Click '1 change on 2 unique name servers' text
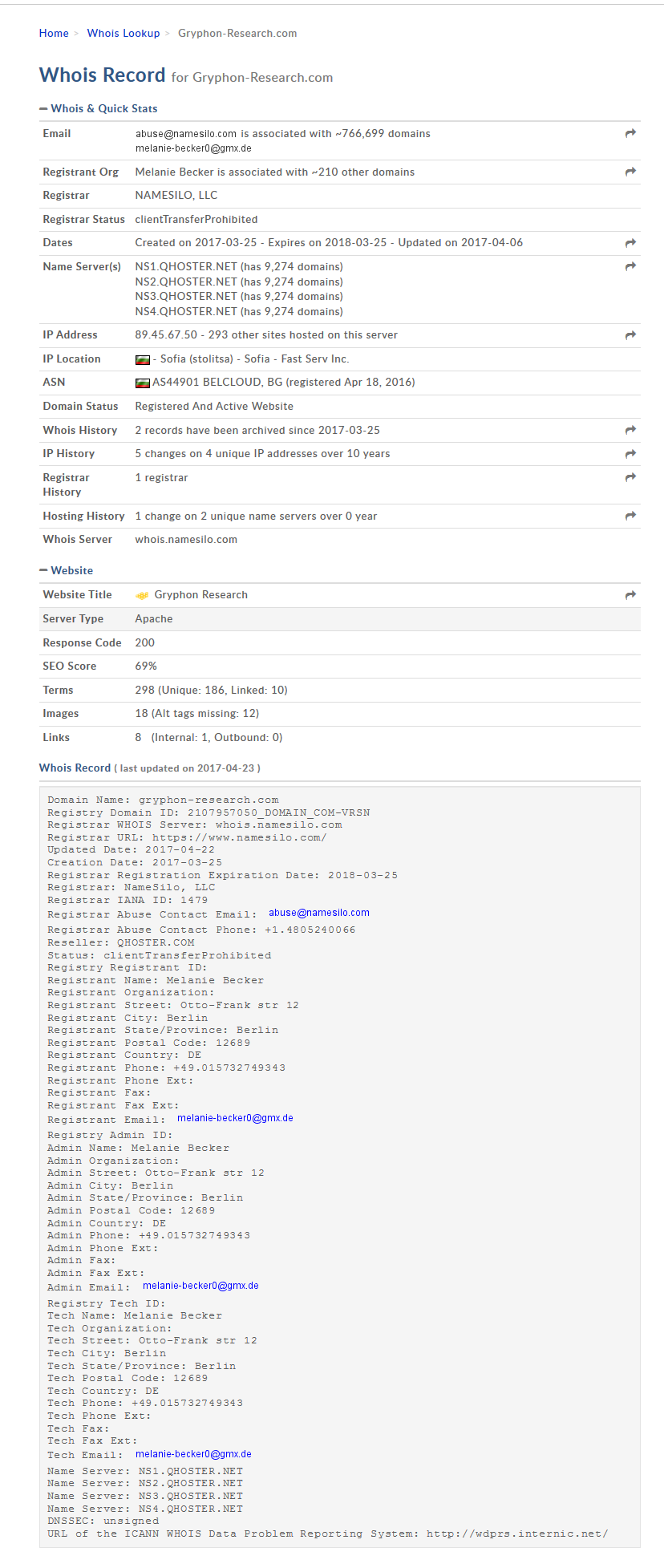 (x=256, y=516)
